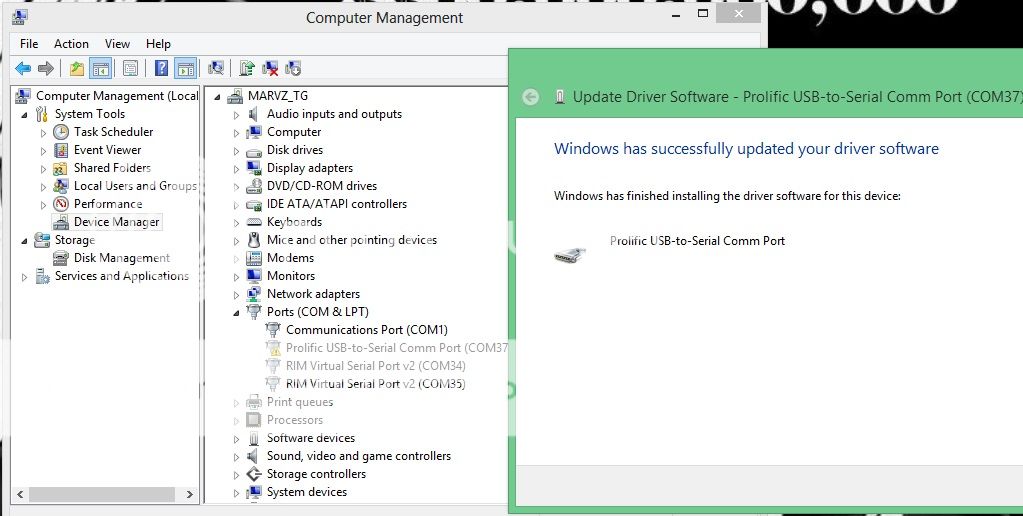Viewport: 1023px width, 516px height.
Task: Click Prolific USB-to-Serial Comm Port dialog label
Action: point(697,241)
